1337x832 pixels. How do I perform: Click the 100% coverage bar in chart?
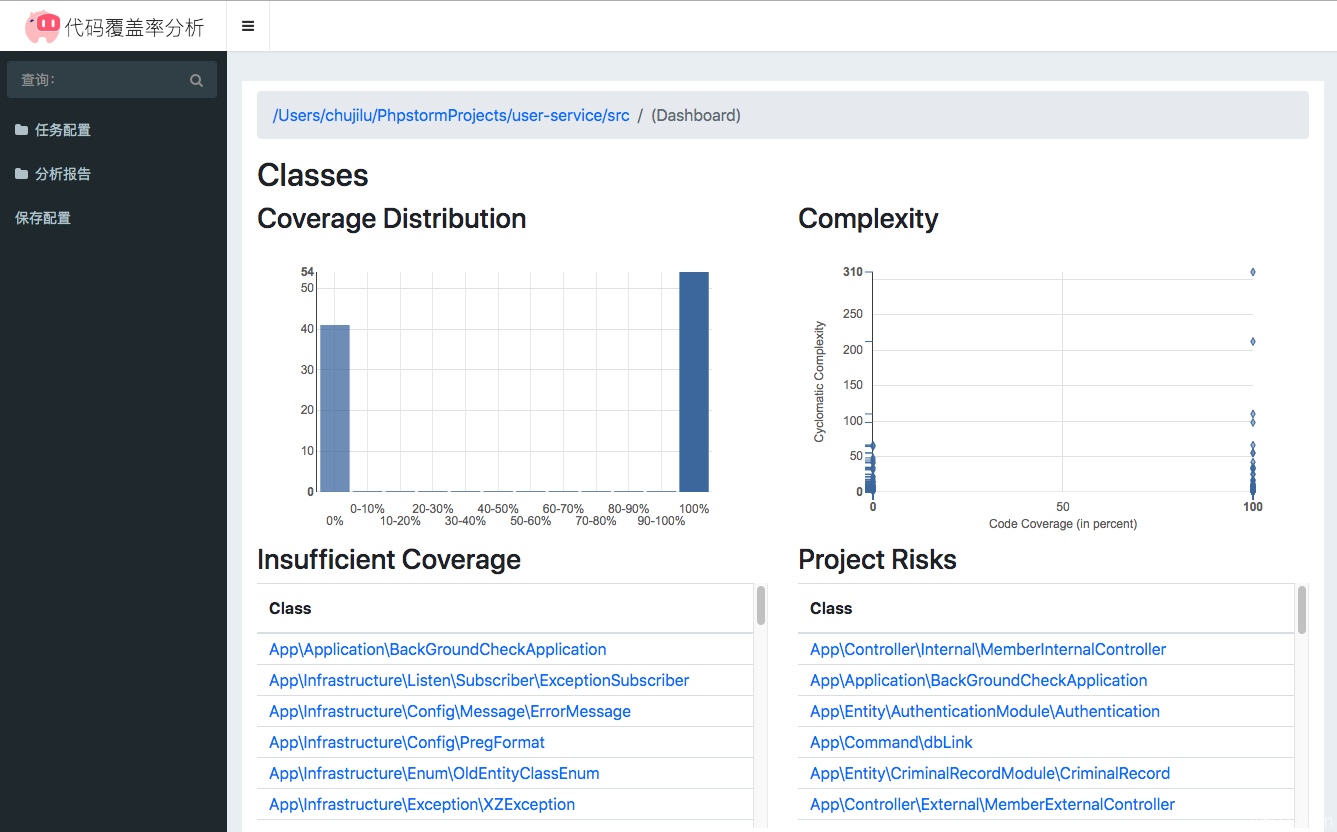(x=693, y=381)
